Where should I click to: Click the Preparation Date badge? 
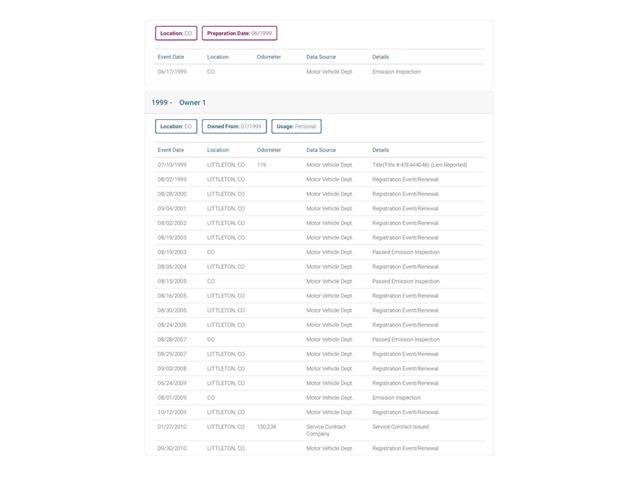[x=240, y=33]
